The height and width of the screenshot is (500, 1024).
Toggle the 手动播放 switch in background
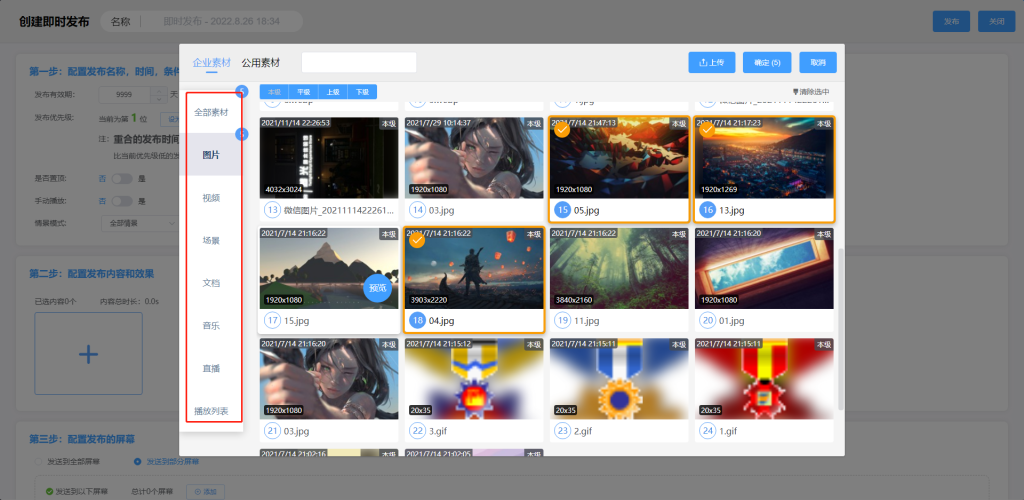121,200
